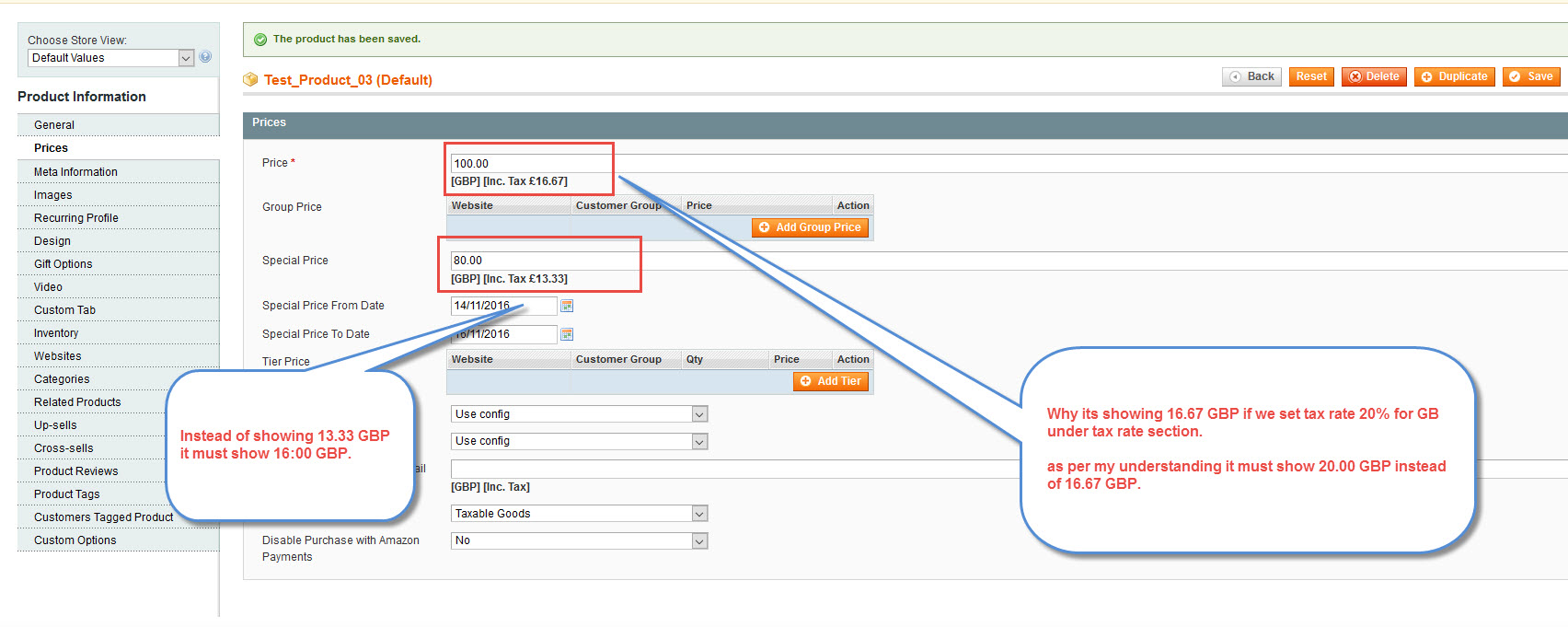Open Disable Purchase with Amazon Payments dropdown
Screen dimensions: 1568x627
[x=579, y=541]
